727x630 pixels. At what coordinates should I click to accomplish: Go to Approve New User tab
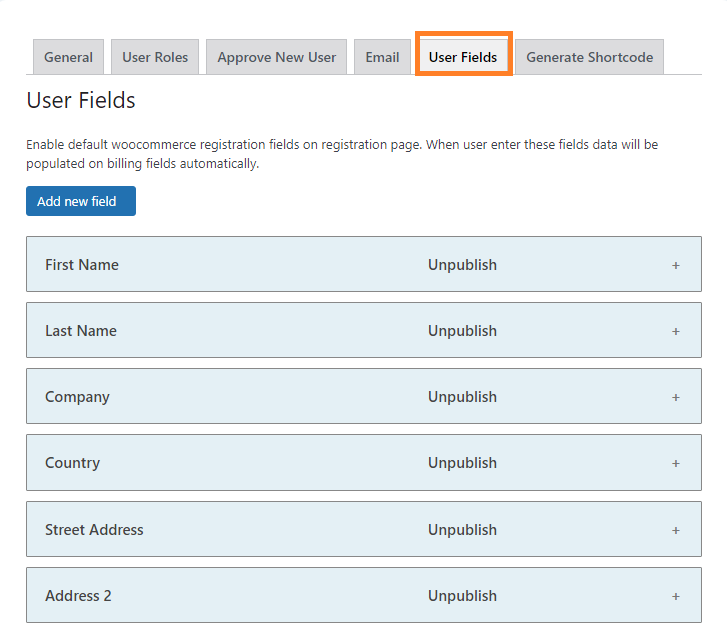pyautogui.click(x=276, y=57)
